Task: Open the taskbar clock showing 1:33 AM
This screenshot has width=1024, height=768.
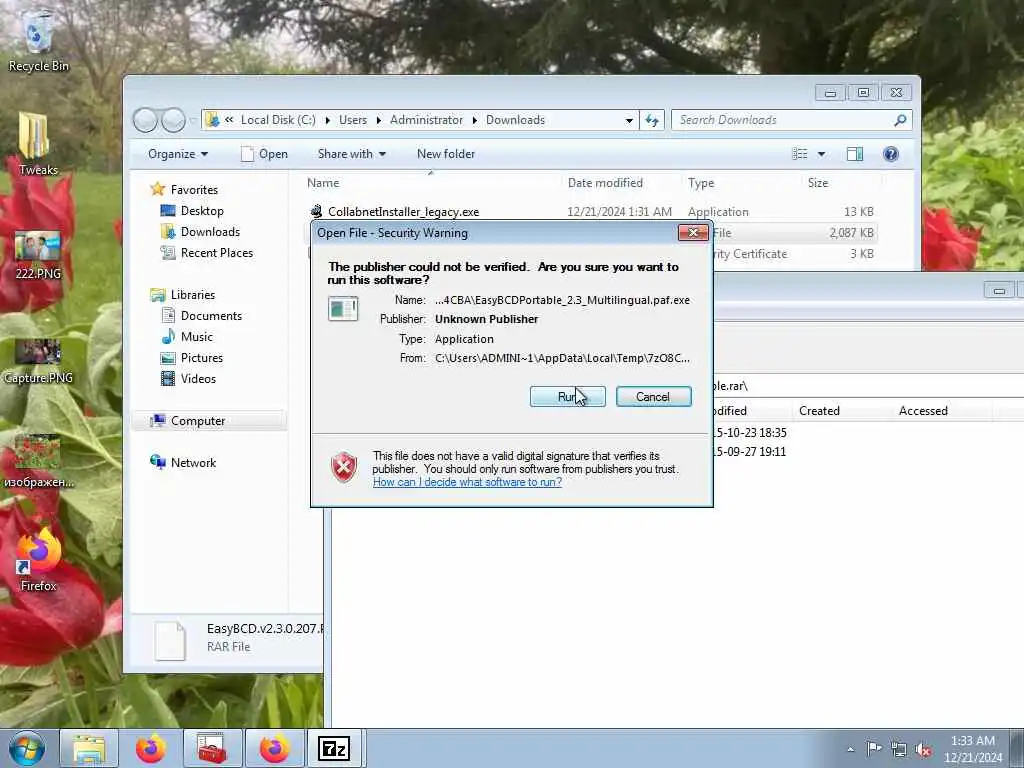Action: point(972,749)
